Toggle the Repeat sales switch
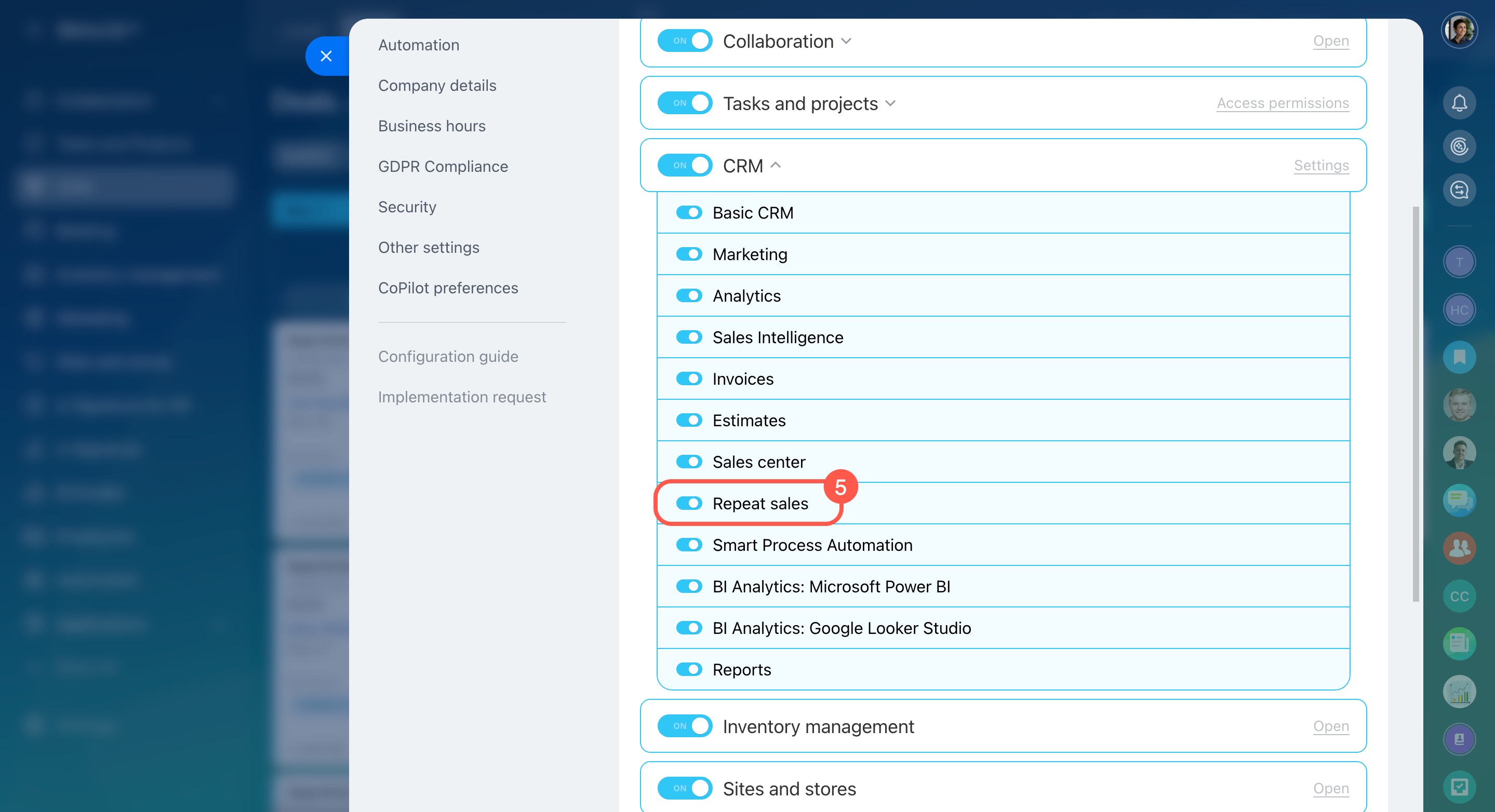Screen dimensions: 1495x812 (x=689, y=503)
